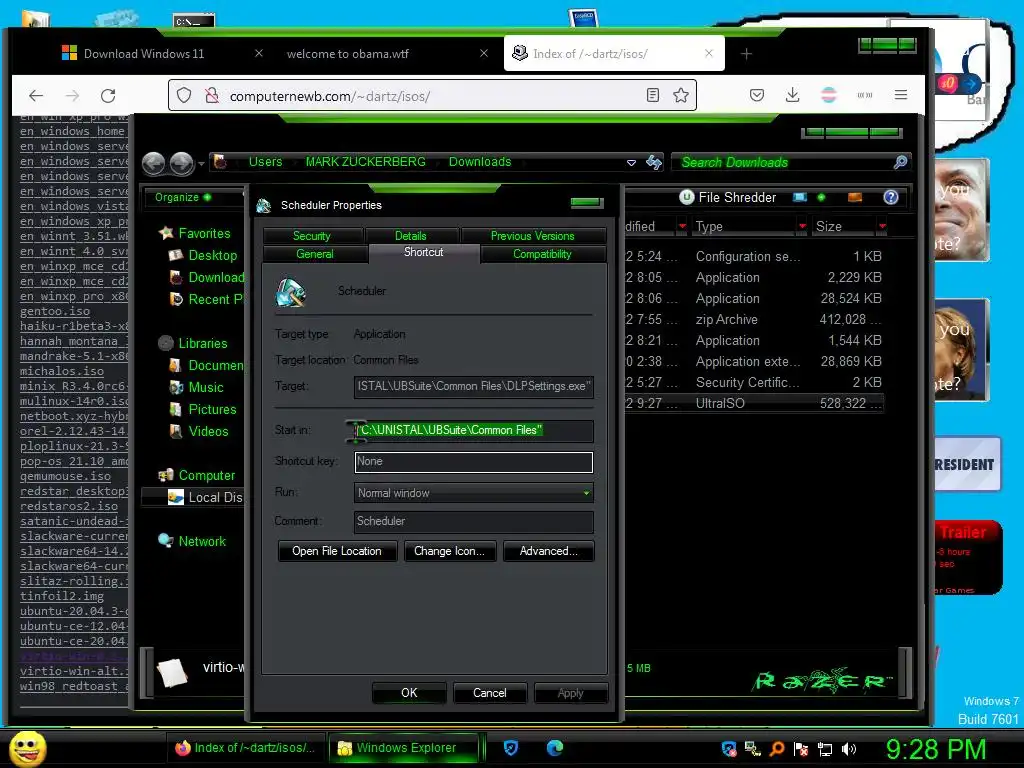Click the Advanced button
The height and width of the screenshot is (768, 1024).
(549, 551)
